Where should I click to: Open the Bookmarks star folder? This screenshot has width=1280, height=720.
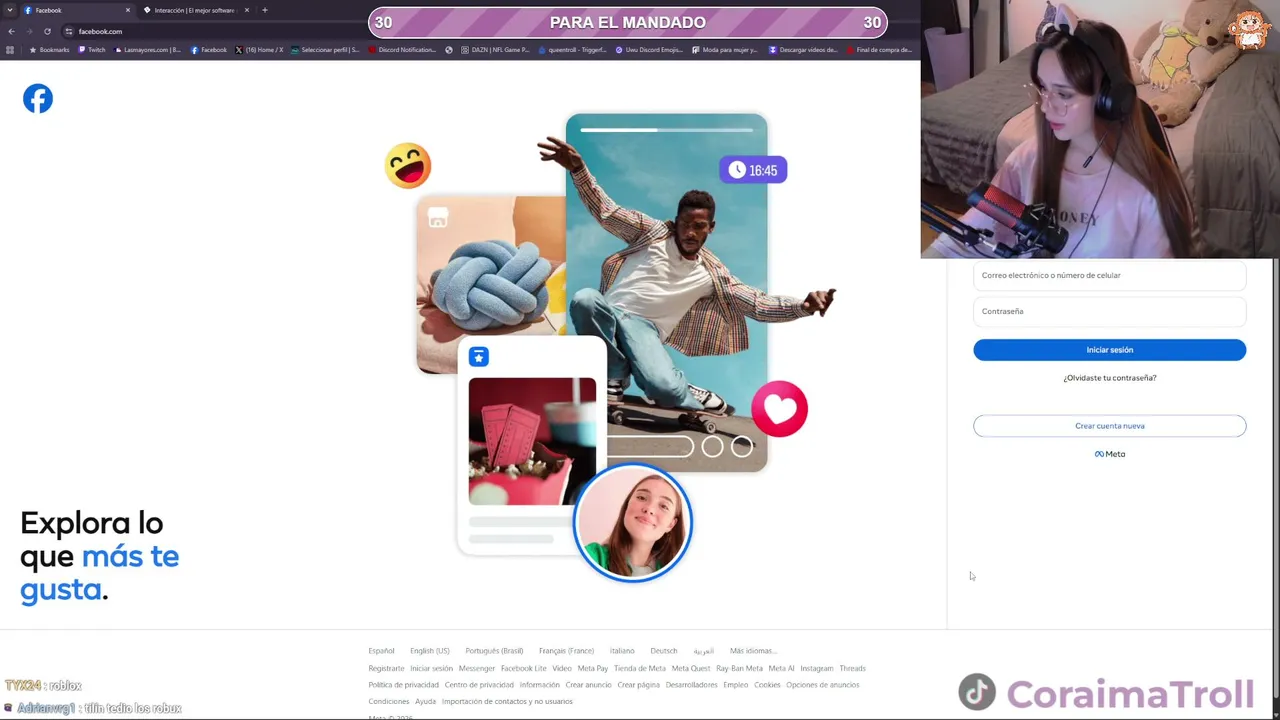(49, 50)
